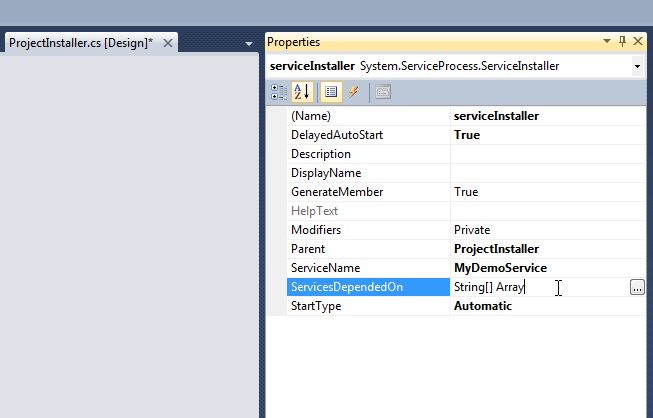Open Properties window position dropdown arrow
The height and width of the screenshot is (418, 653).
click(607, 41)
